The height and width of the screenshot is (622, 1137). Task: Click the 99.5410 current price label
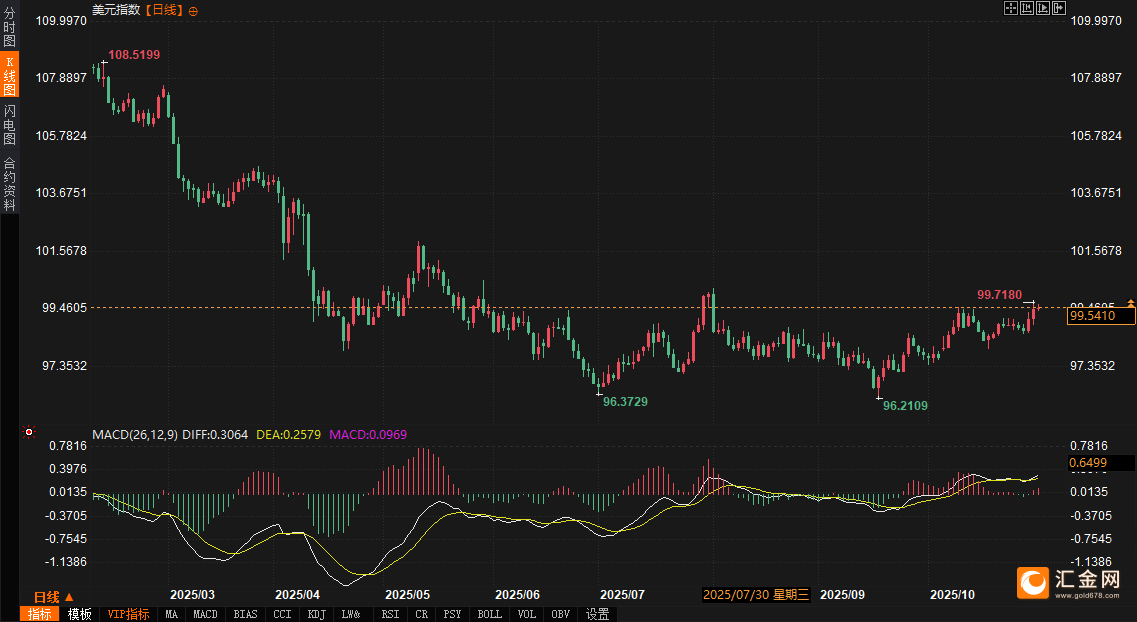(x=1101, y=316)
